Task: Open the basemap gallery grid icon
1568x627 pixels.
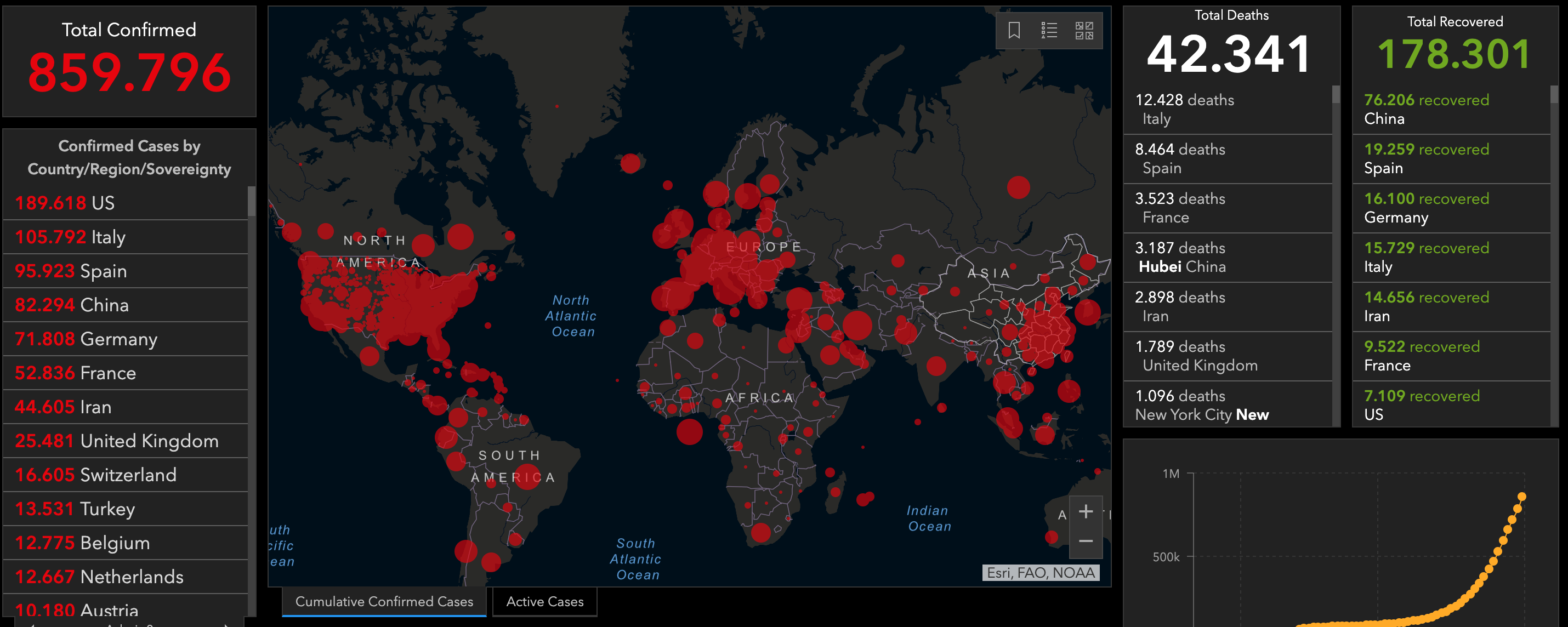Action: pos(1084,31)
